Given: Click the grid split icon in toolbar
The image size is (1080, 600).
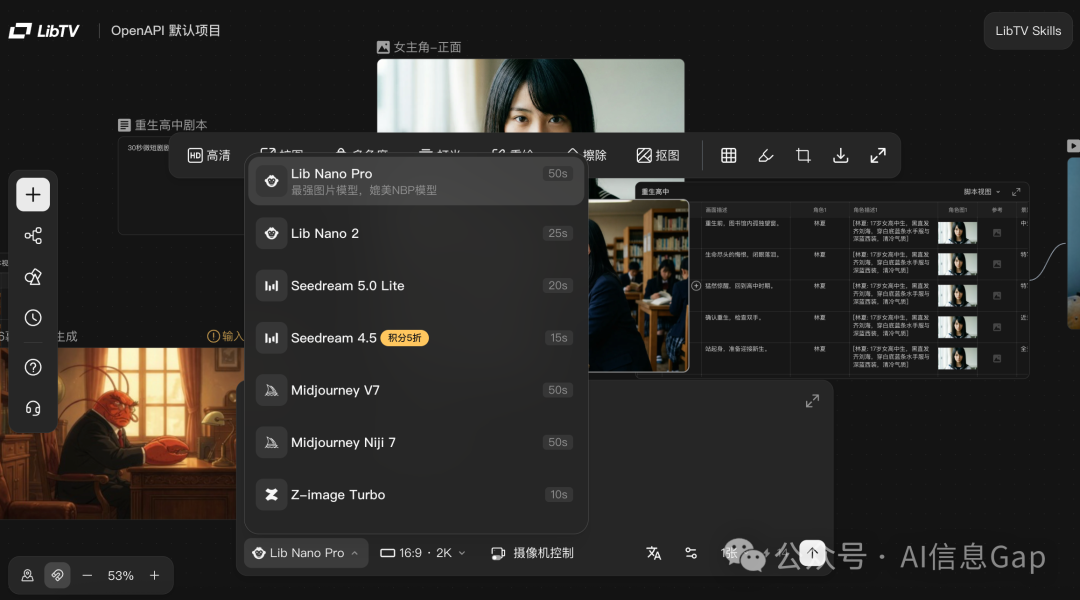Looking at the screenshot, I should [729, 156].
